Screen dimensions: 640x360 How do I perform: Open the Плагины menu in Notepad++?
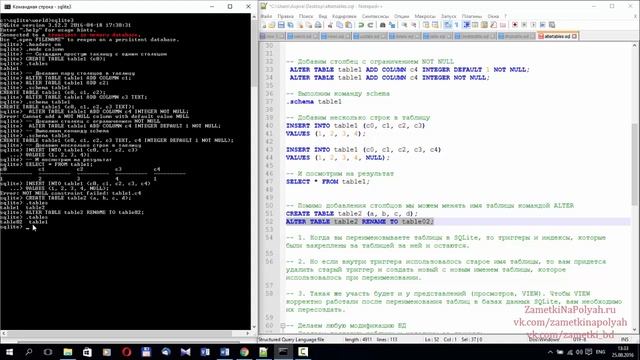click(x=471, y=16)
